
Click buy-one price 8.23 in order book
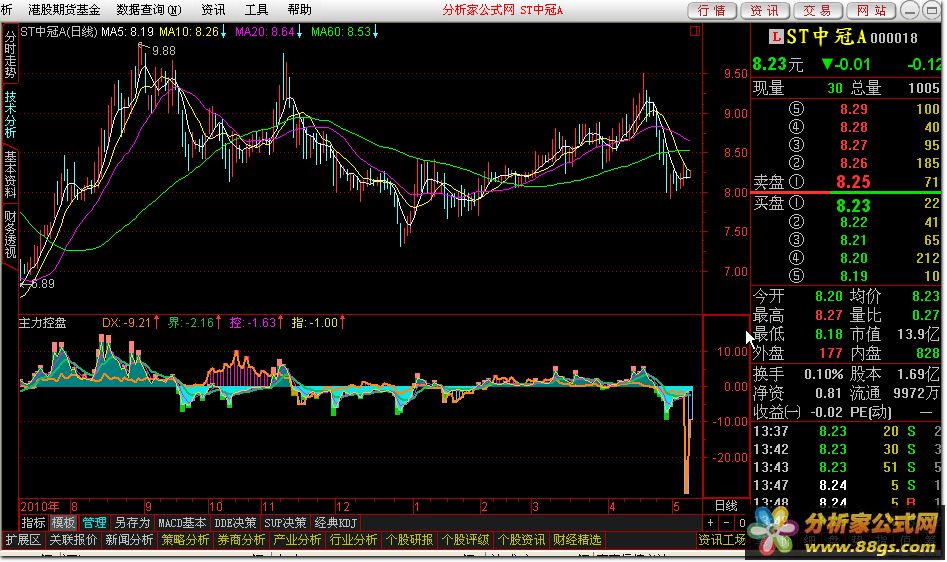click(x=853, y=206)
